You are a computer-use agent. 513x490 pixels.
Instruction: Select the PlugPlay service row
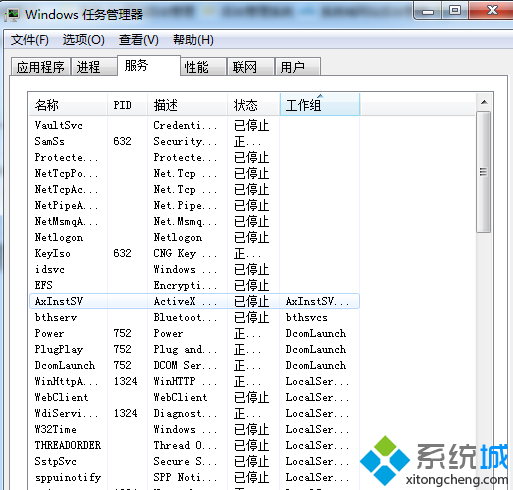click(194, 349)
